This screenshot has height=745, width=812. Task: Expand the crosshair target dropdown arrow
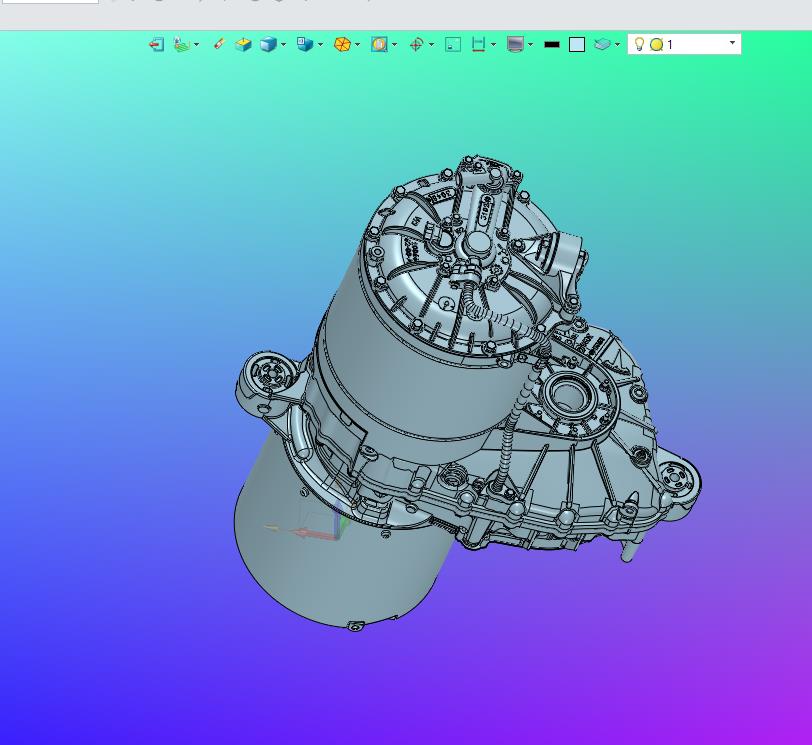point(431,45)
